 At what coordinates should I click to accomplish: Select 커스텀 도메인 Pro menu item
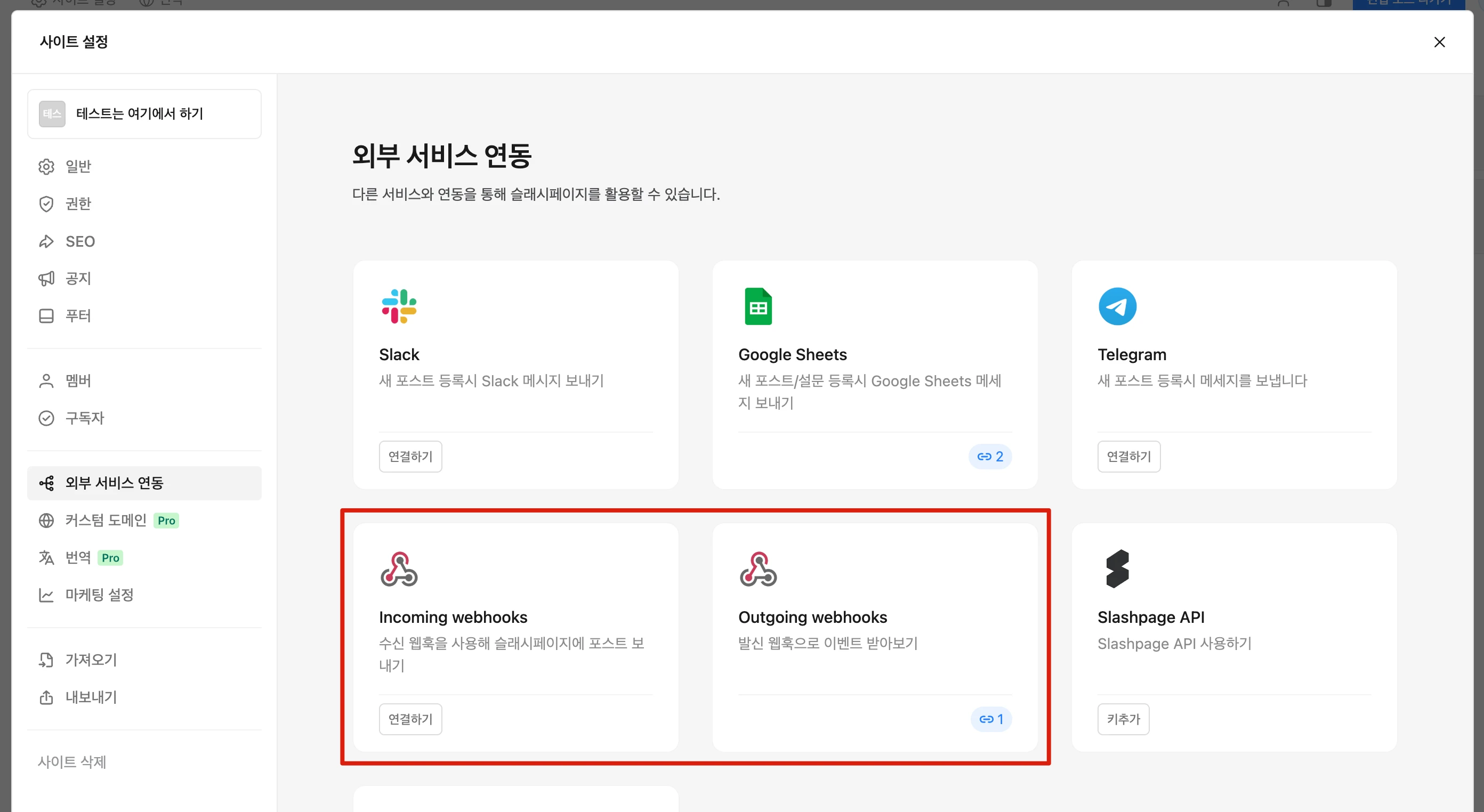point(106,520)
